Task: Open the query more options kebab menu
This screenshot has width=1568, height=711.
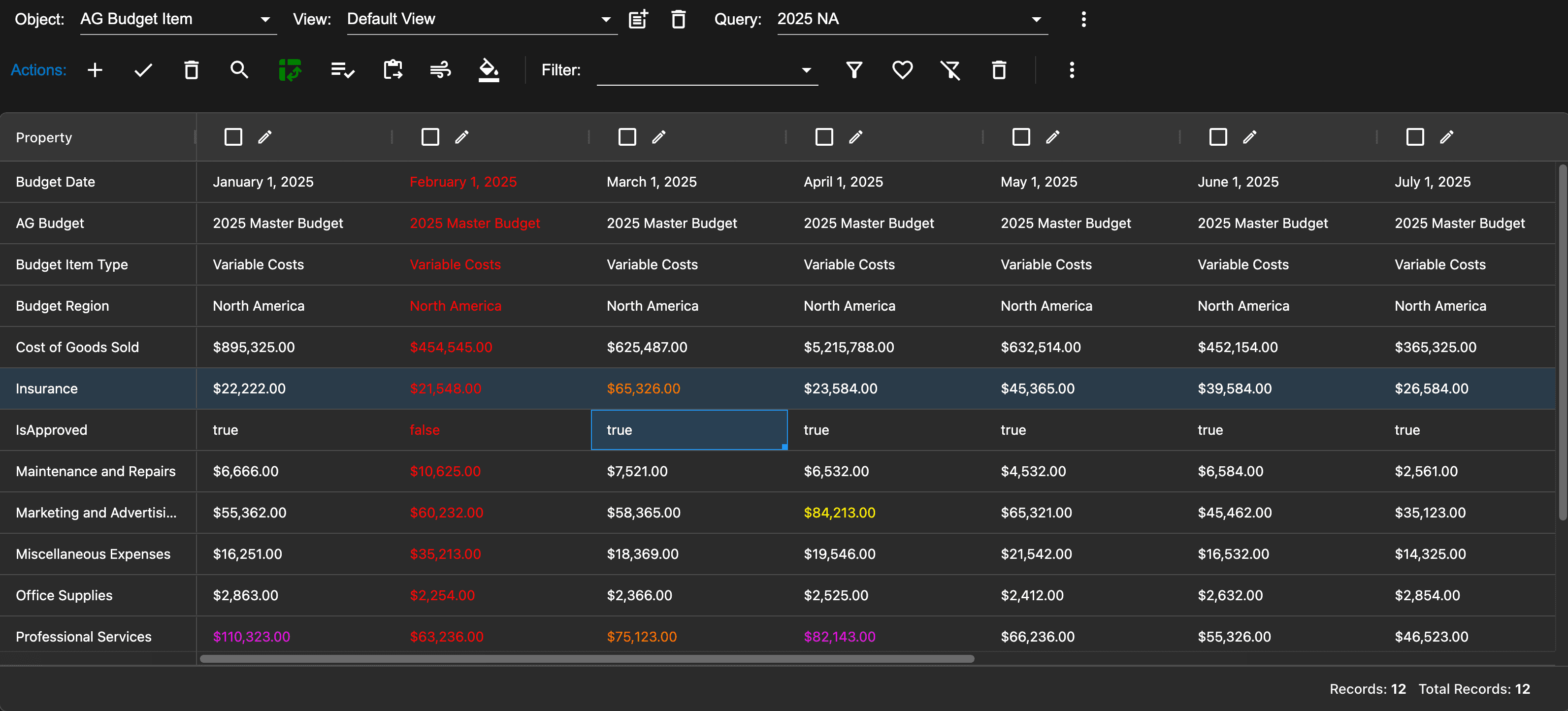Action: tap(1083, 20)
